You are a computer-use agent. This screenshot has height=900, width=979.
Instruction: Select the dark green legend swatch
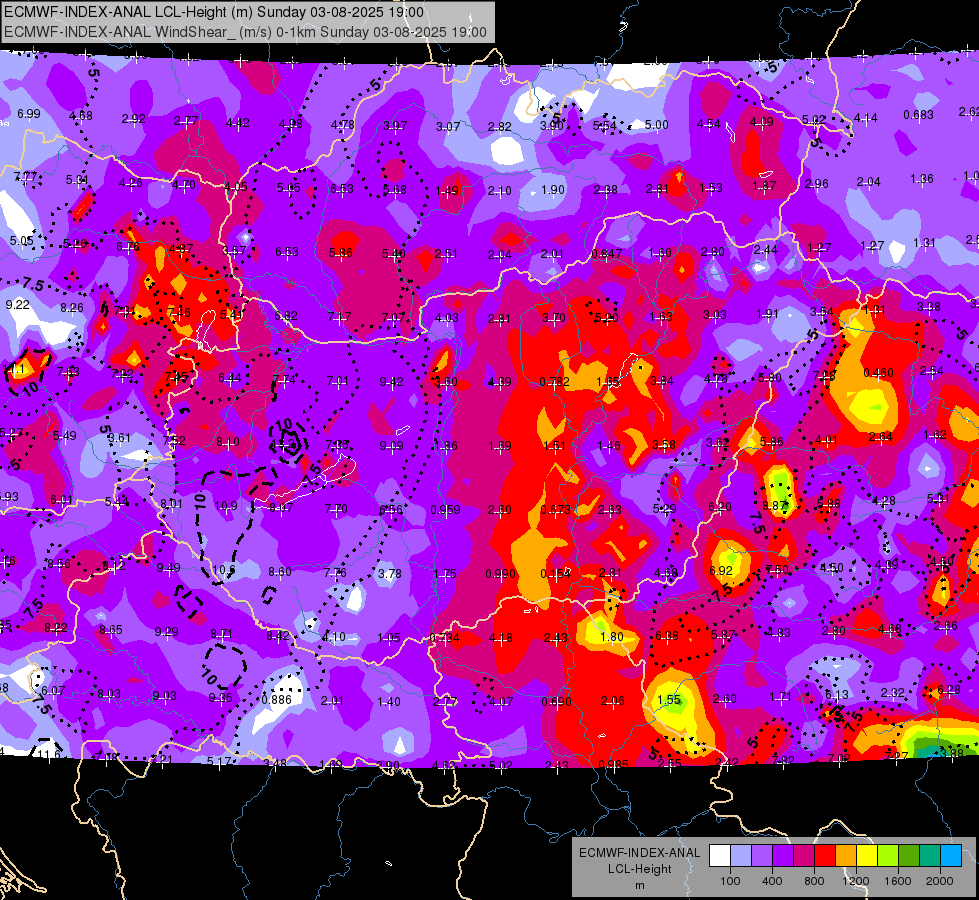tap(908, 855)
